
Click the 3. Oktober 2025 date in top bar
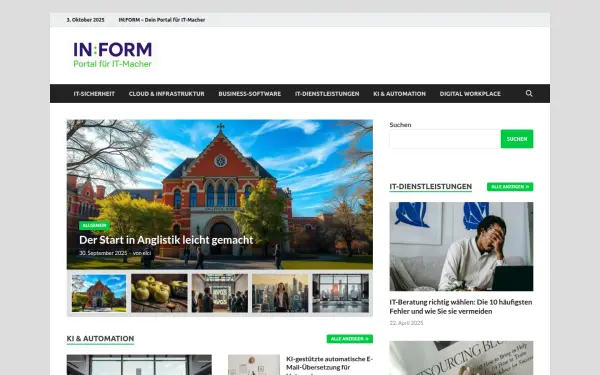[85, 20]
